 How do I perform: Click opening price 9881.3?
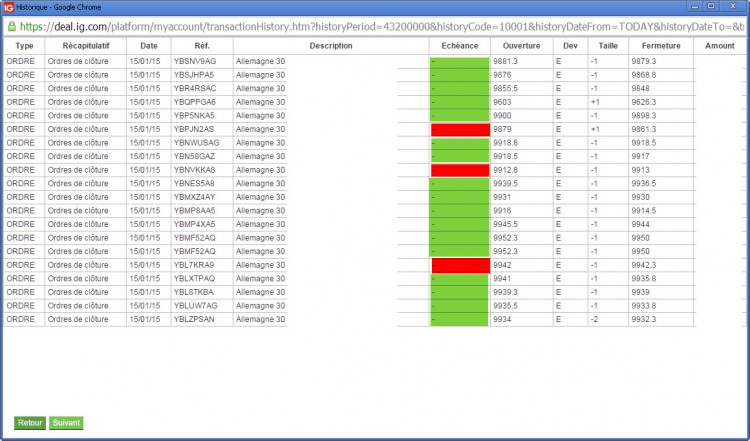click(505, 61)
